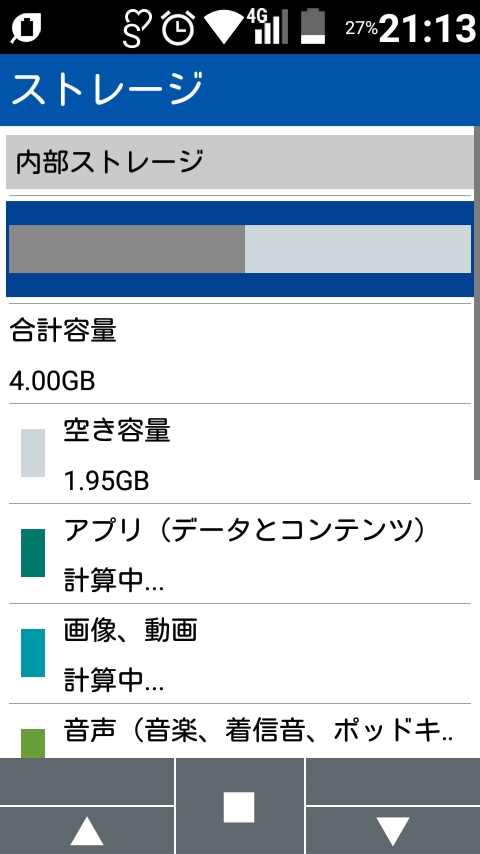Open the 音声（音楽、着信音） storage item
This screenshot has width=480, height=854.
pyautogui.click(x=239, y=731)
